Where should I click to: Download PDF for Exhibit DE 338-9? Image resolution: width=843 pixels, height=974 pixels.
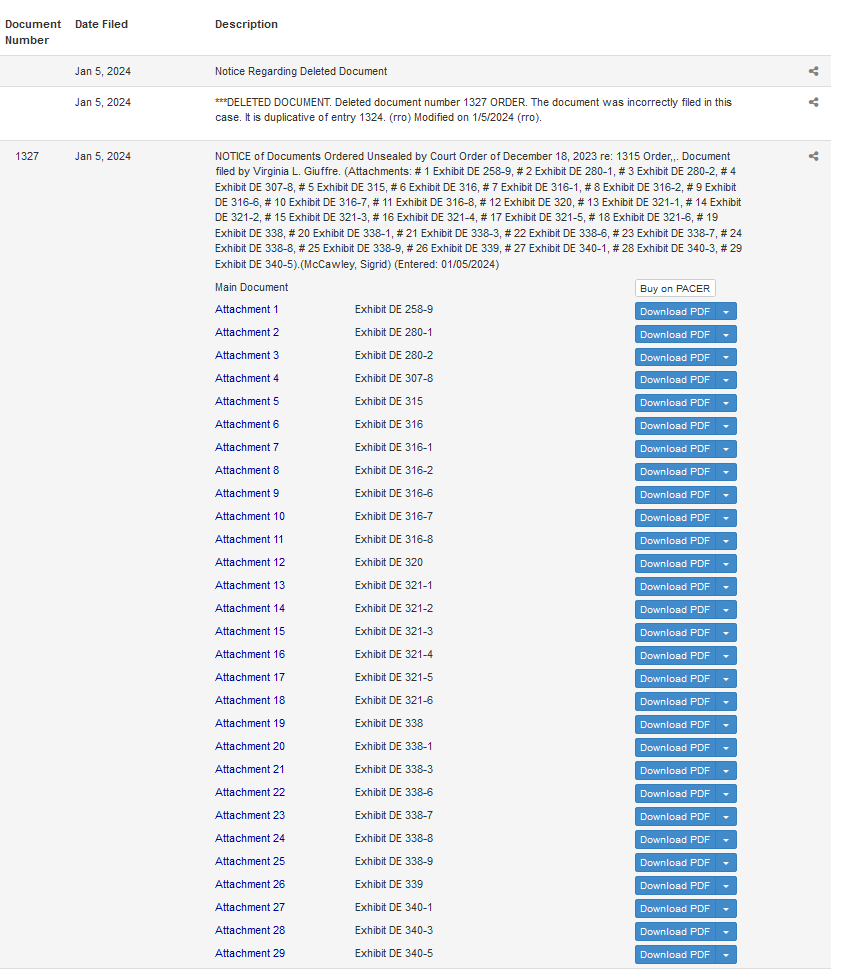point(675,863)
